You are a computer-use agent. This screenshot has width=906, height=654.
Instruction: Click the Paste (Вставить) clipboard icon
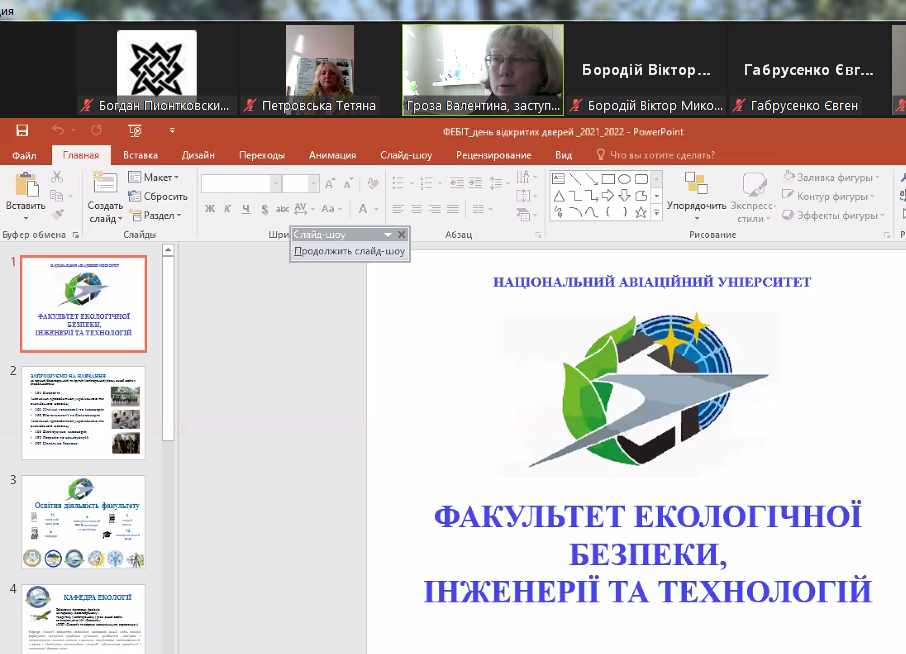25,187
